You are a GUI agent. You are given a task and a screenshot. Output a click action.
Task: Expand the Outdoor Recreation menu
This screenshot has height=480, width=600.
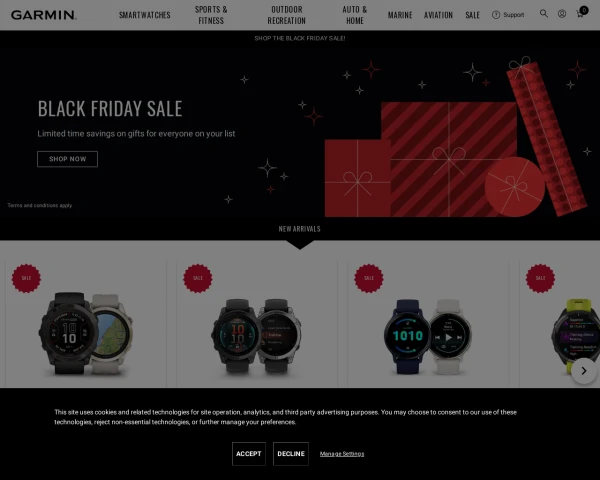pyautogui.click(x=287, y=15)
